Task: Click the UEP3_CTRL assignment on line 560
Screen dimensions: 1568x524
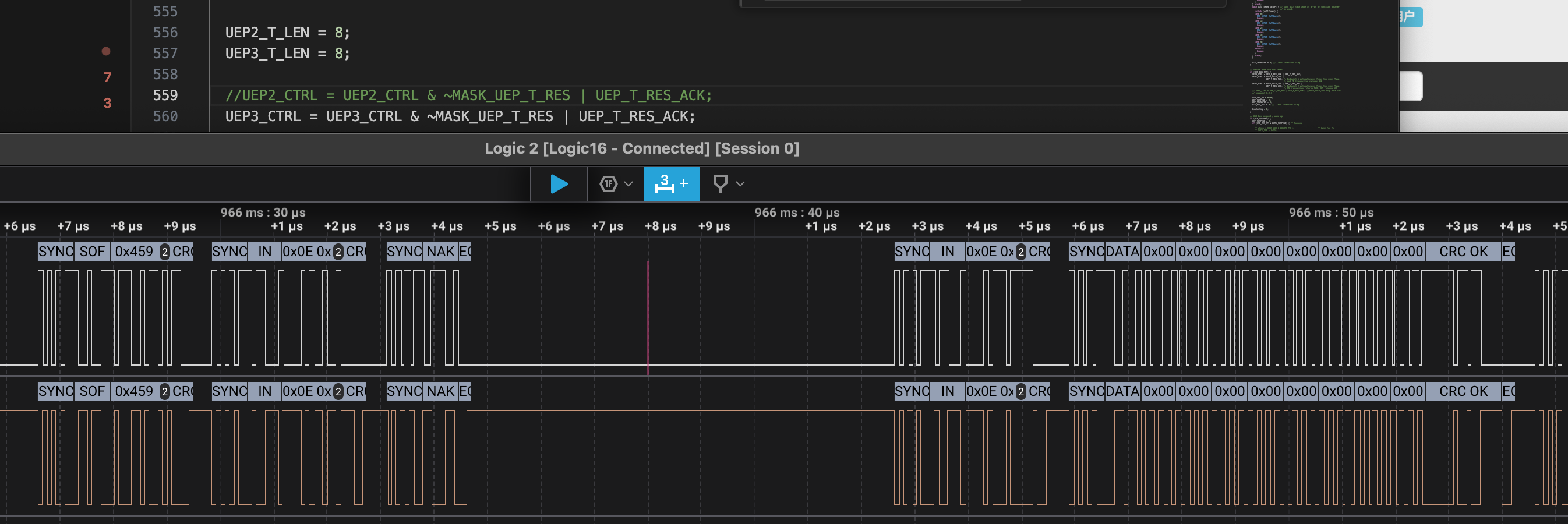Action: click(x=460, y=116)
